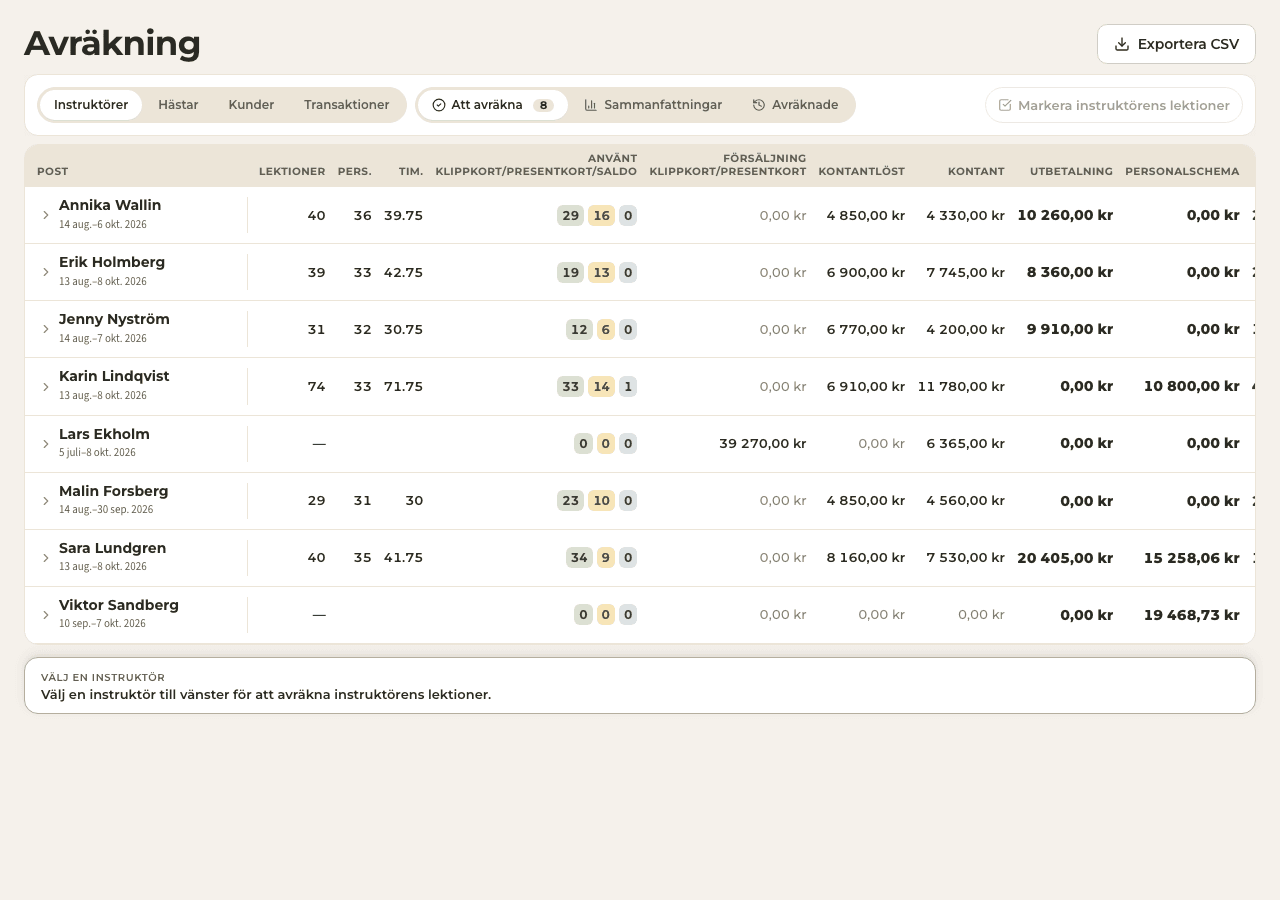Image resolution: width=1280 pixels, height=900 pixels.
Task: Click the download icon in Exportera CSV
Action: 1122,44
